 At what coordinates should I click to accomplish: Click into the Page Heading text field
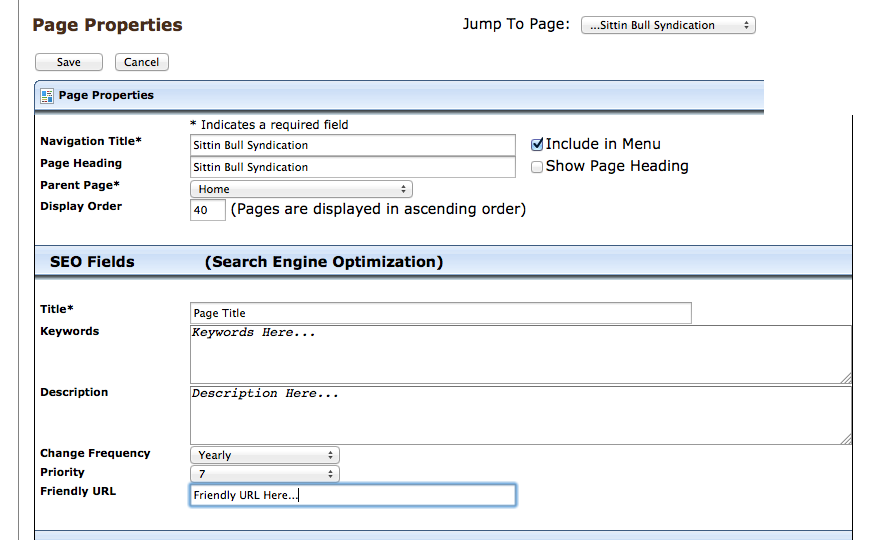[352, 168]
